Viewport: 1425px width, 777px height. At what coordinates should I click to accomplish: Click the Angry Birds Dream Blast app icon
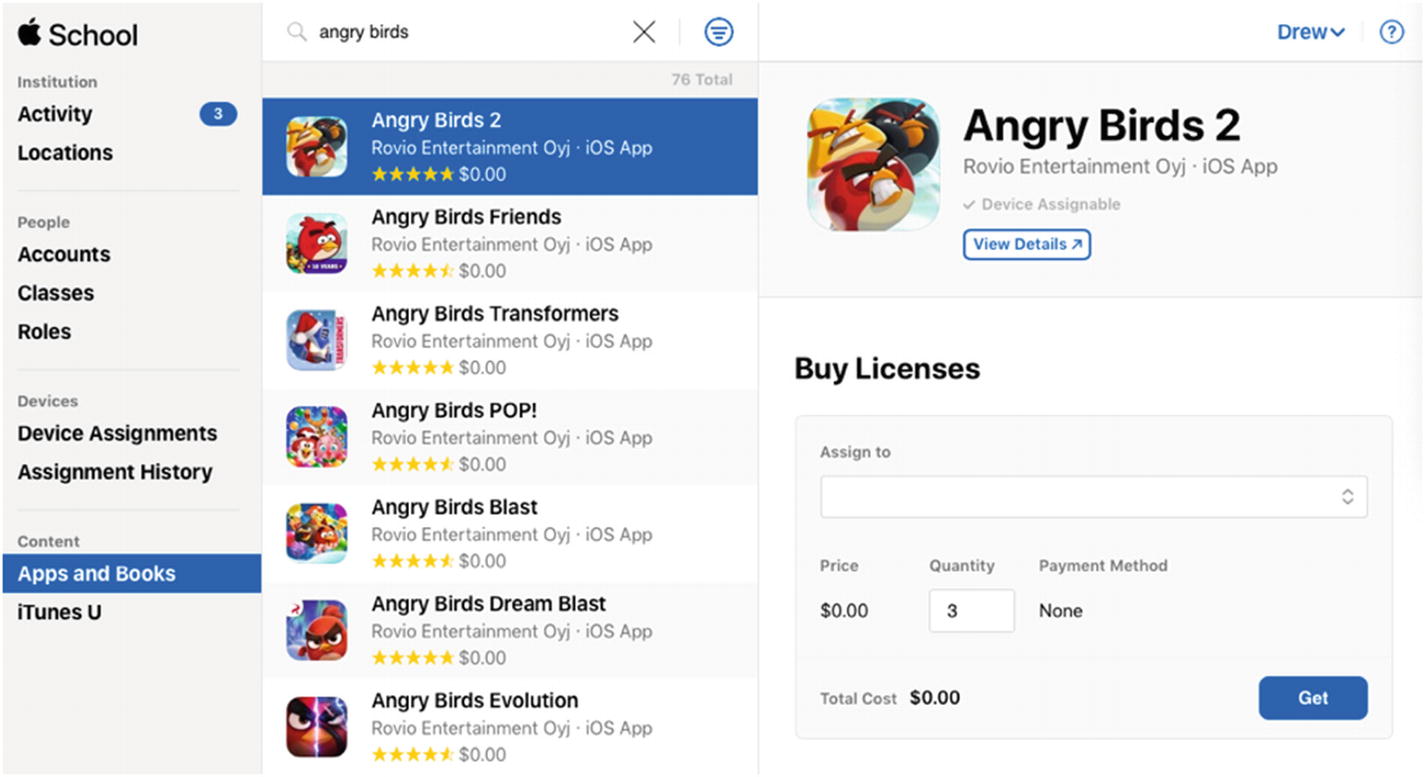click(317, 630)
